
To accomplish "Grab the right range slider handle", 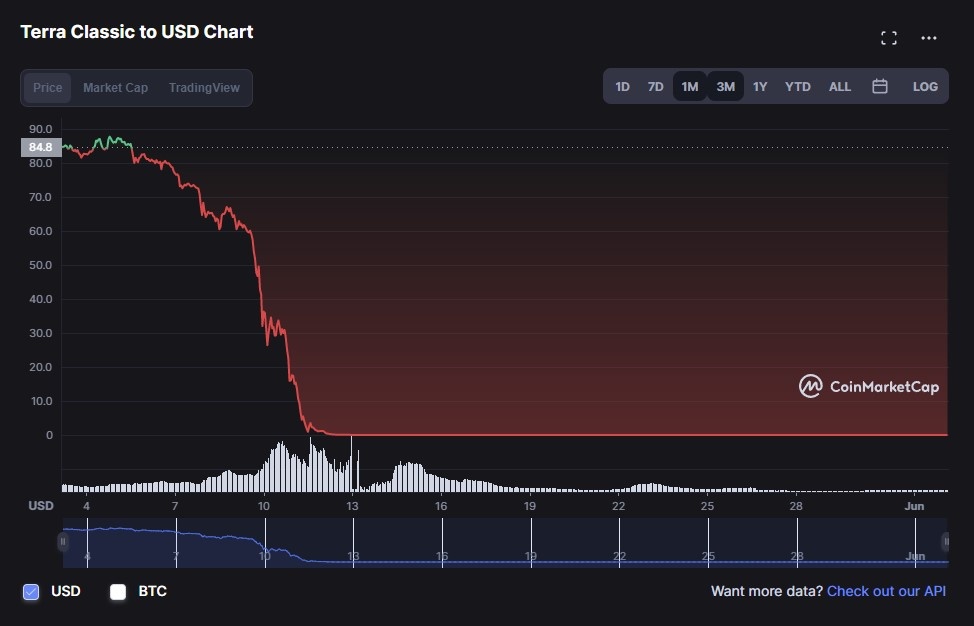I will click(945, 542).
